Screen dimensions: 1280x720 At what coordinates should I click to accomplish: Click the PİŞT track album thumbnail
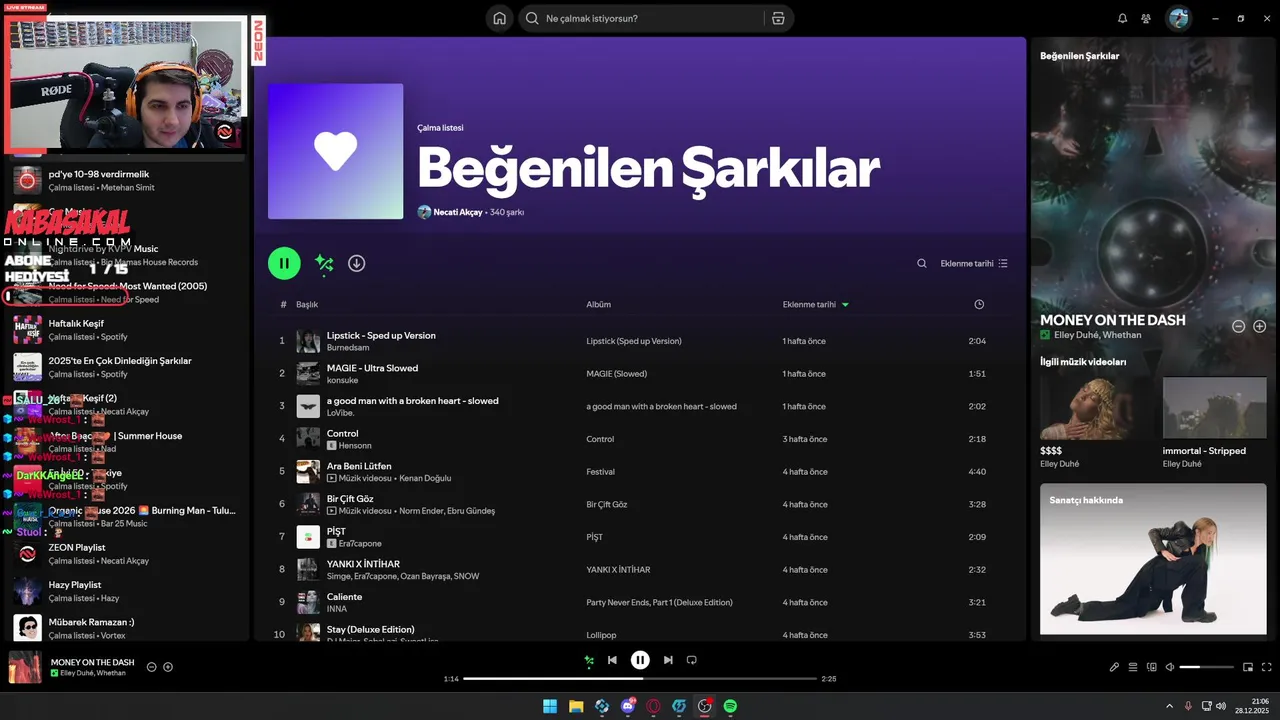(308, 537)
